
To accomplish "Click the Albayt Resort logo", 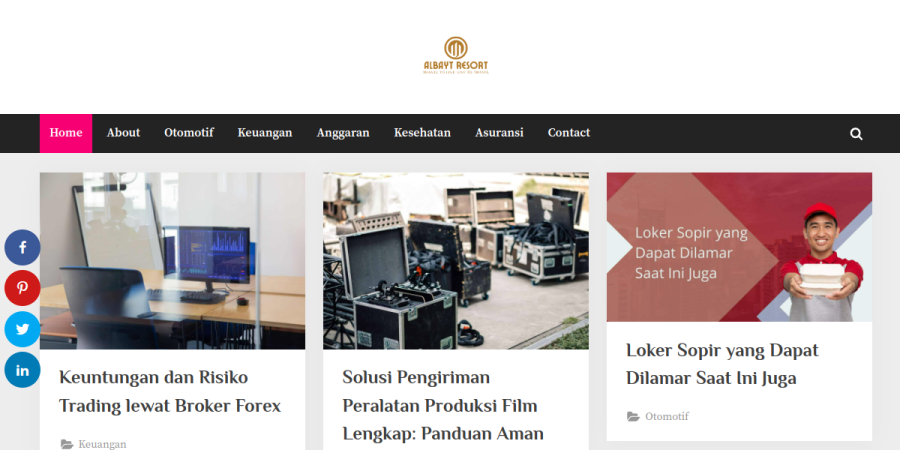I will tap(456, 56).
